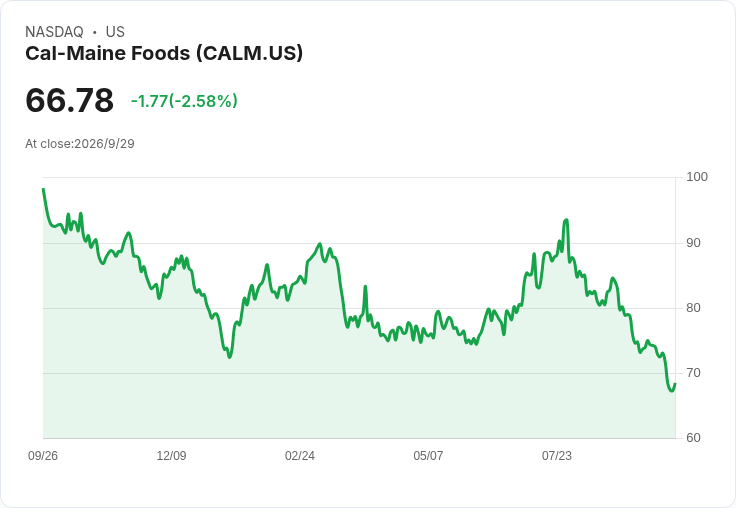Click the NASDAQ exchange label
This screenshot has width=736, height=508.
pos(54,32)
